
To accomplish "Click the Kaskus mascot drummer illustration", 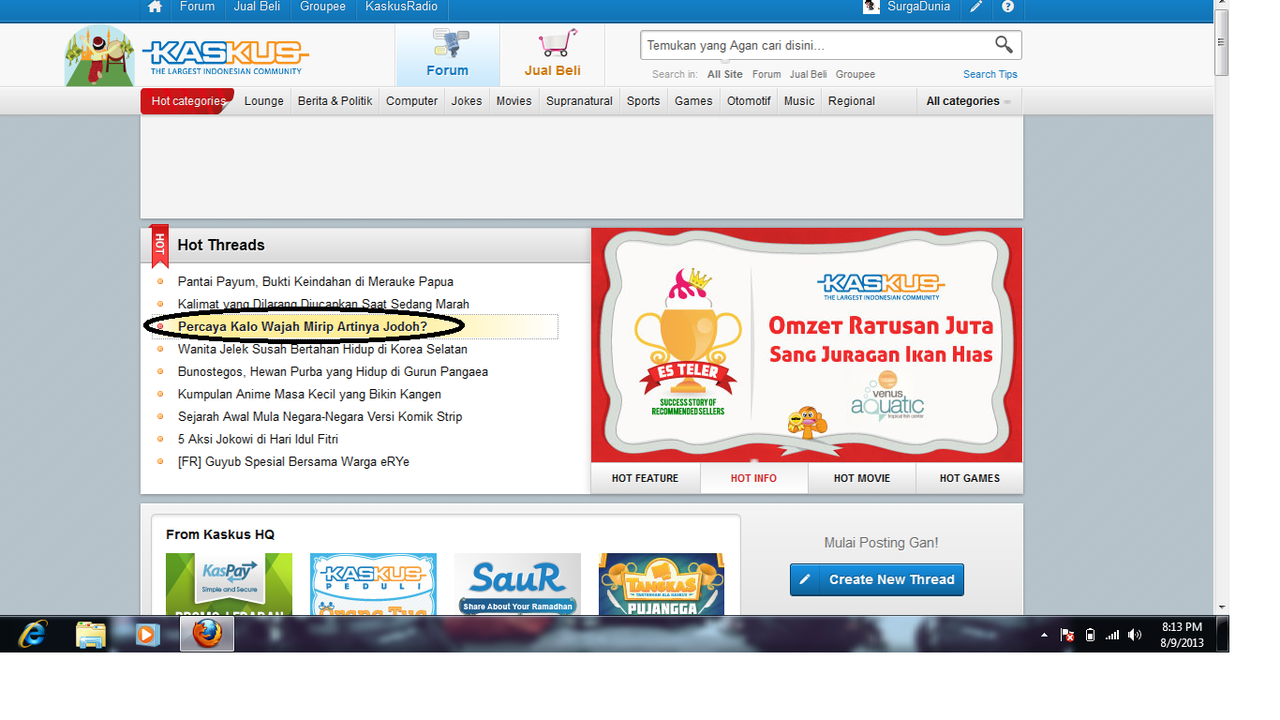I will pyautogui.click(x=99, y=56).
